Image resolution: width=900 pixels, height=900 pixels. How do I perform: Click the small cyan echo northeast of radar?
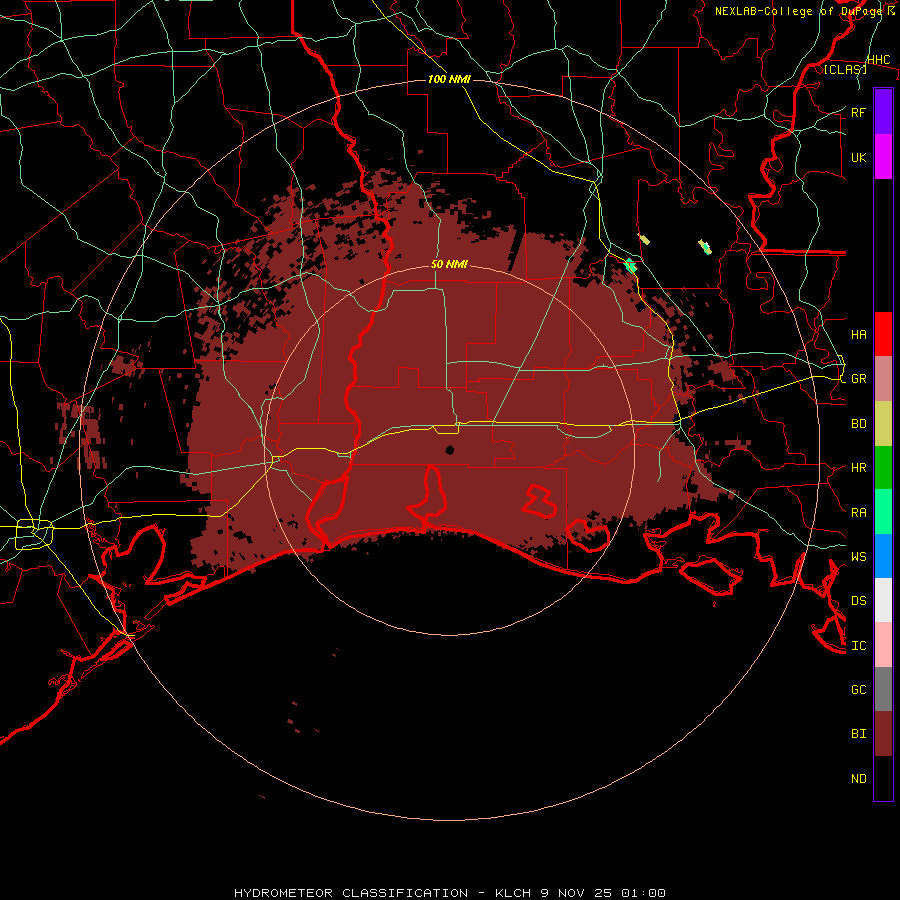point(631,266)
